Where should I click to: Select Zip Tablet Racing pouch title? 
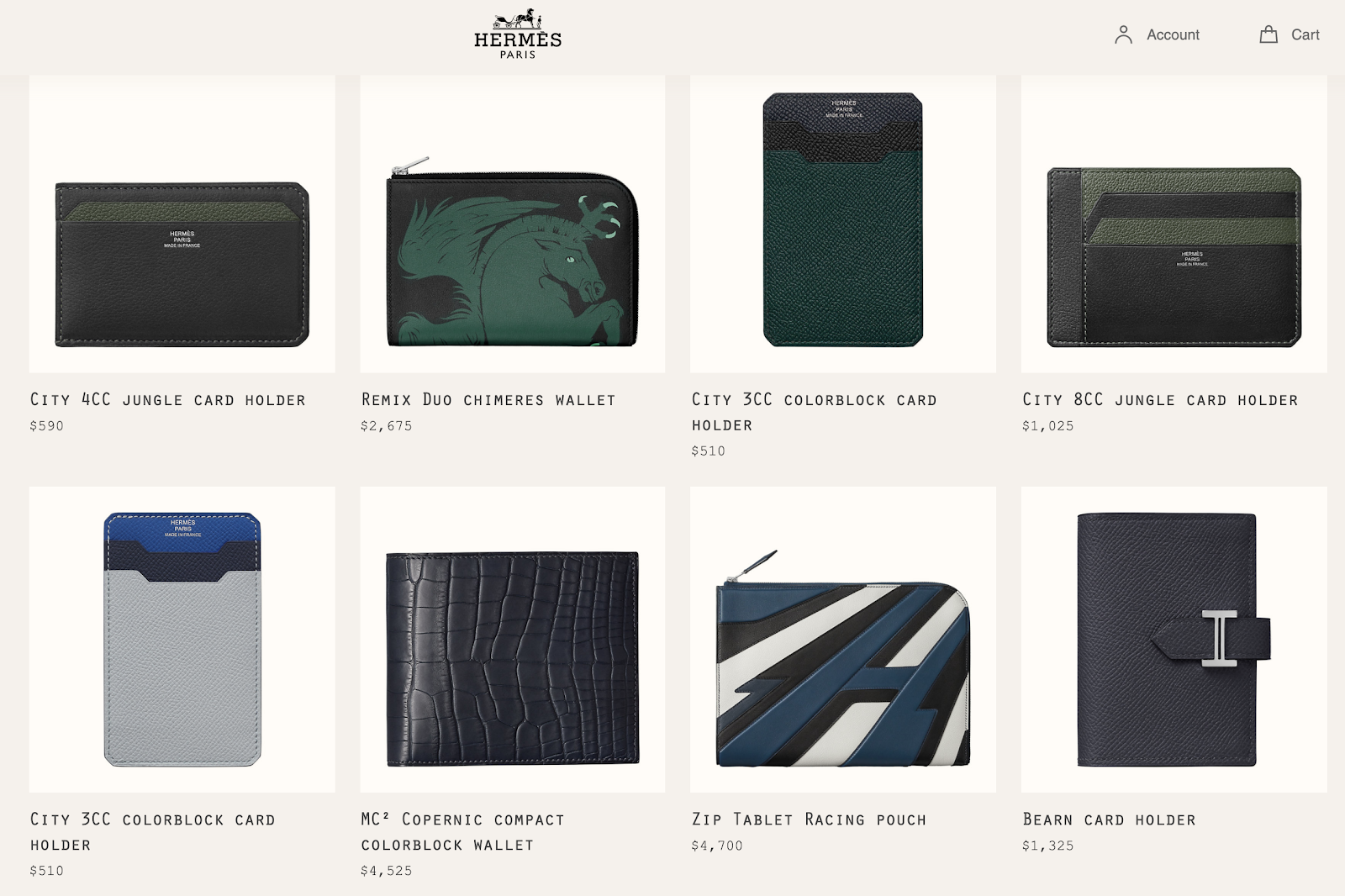[x=809, y=820]
